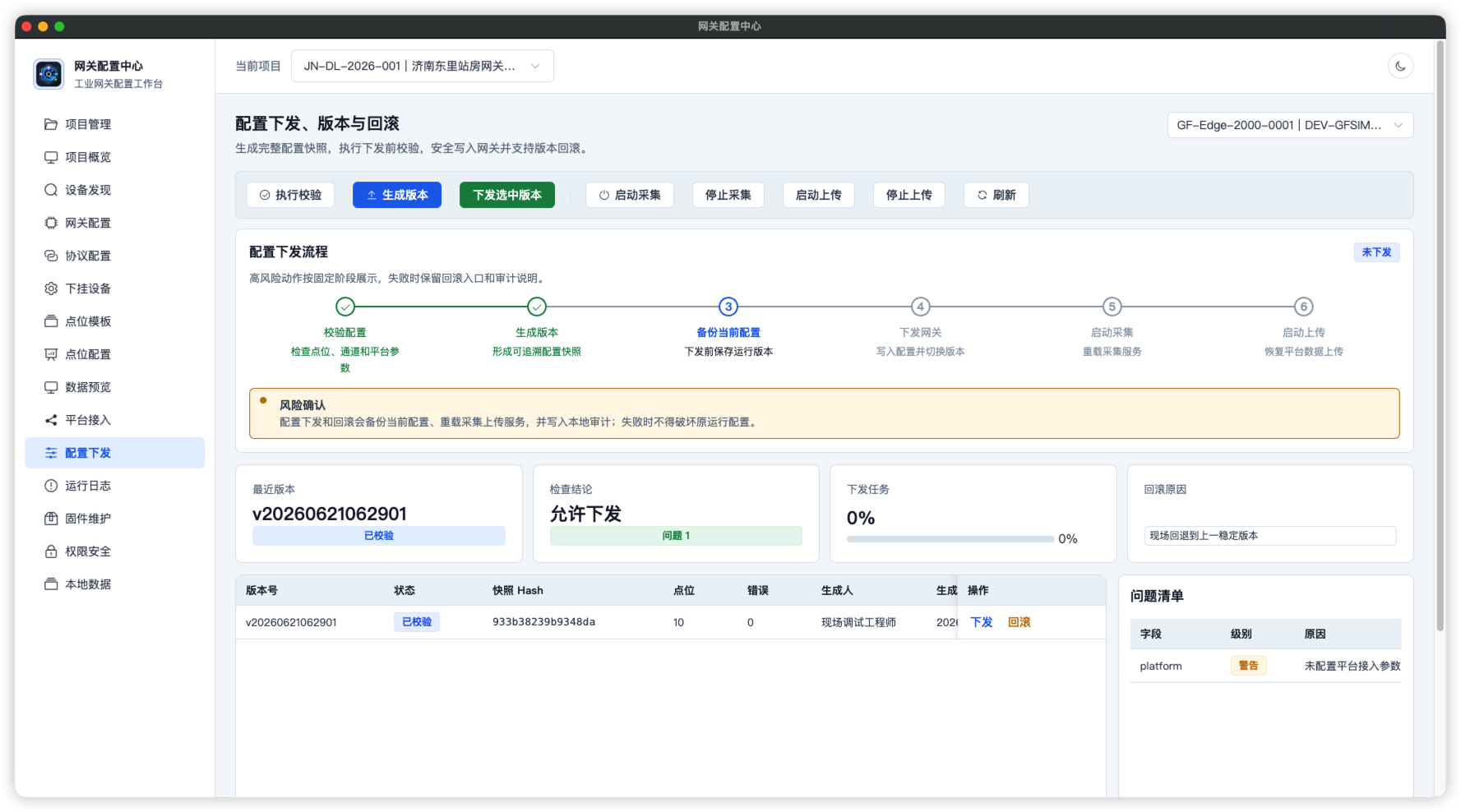
Task: Go to 设备发现 menu item
Action: point(115,190)
